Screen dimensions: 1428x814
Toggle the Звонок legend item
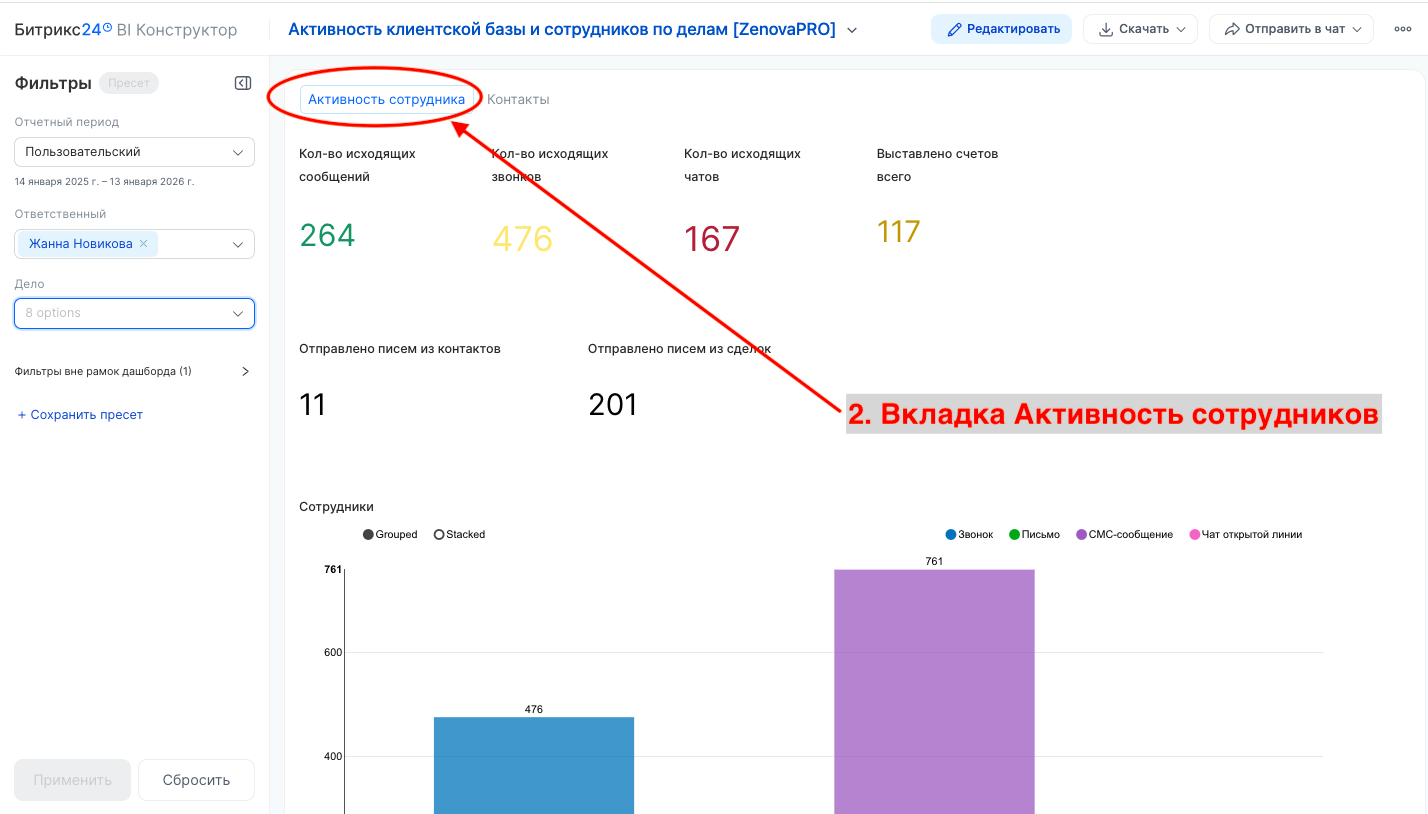pyautogui.click(x=968, y=534)
